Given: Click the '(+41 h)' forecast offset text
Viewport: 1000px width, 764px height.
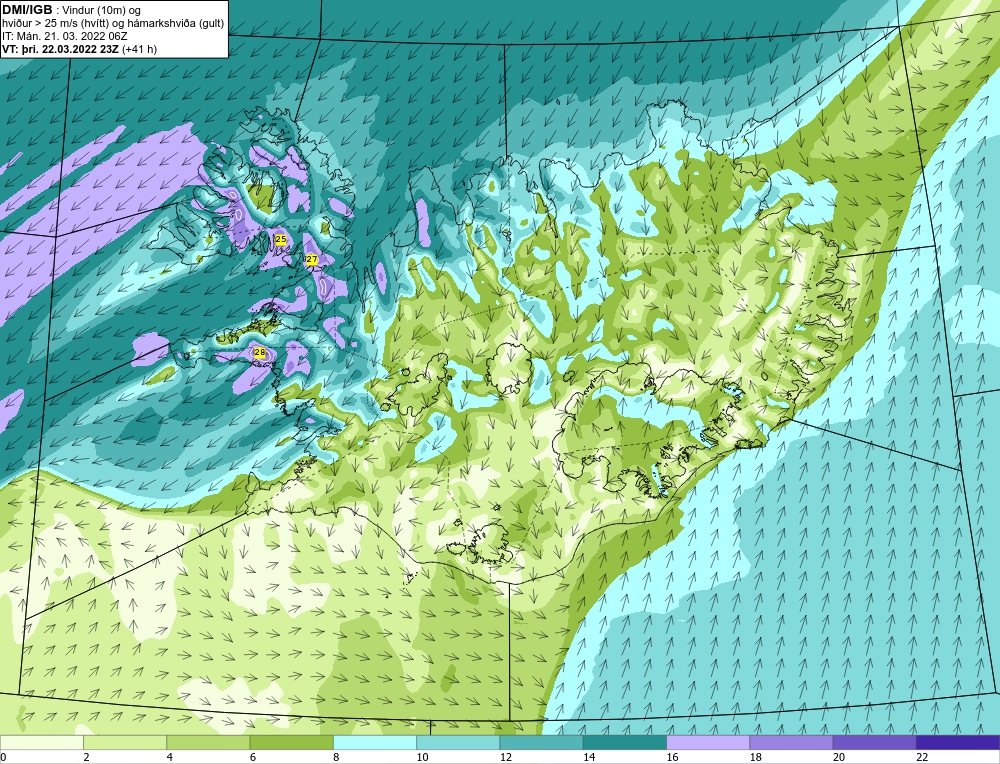Looking at the screenshot, I should point(139,49).
